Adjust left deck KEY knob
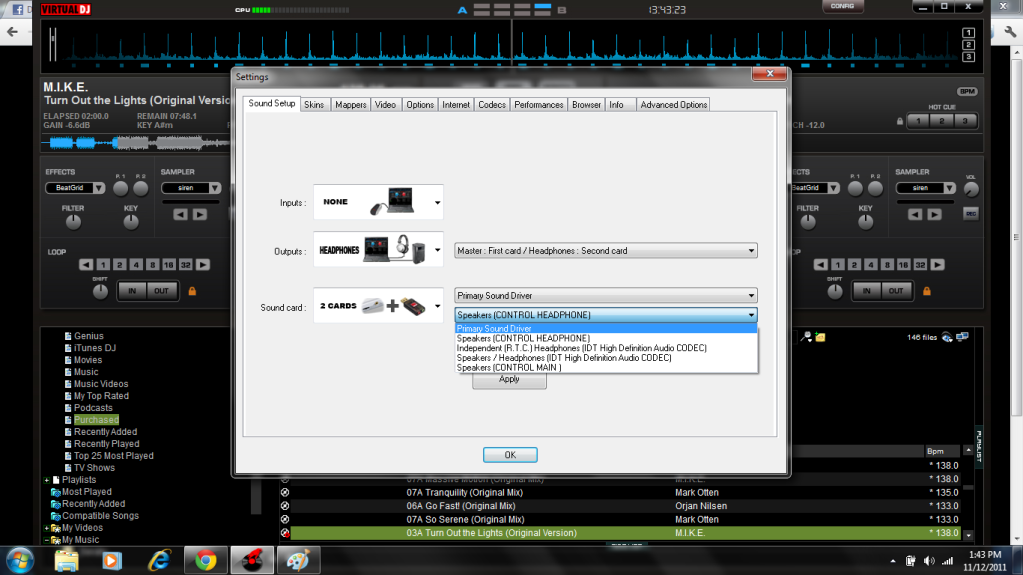1023x575 pixels. point(131,222)
